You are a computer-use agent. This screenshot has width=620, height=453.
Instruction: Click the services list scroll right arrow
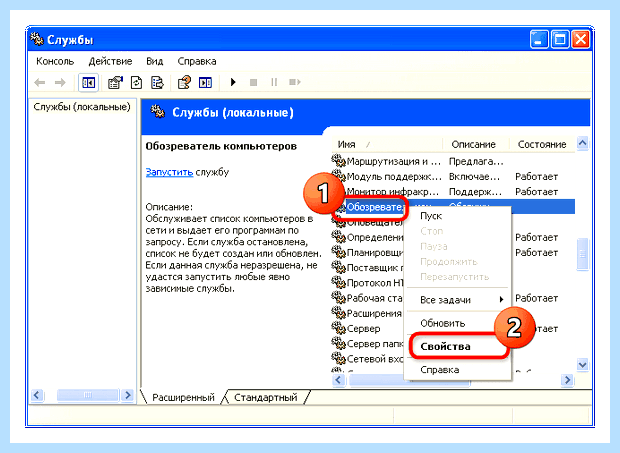click(x=567, y=380)
